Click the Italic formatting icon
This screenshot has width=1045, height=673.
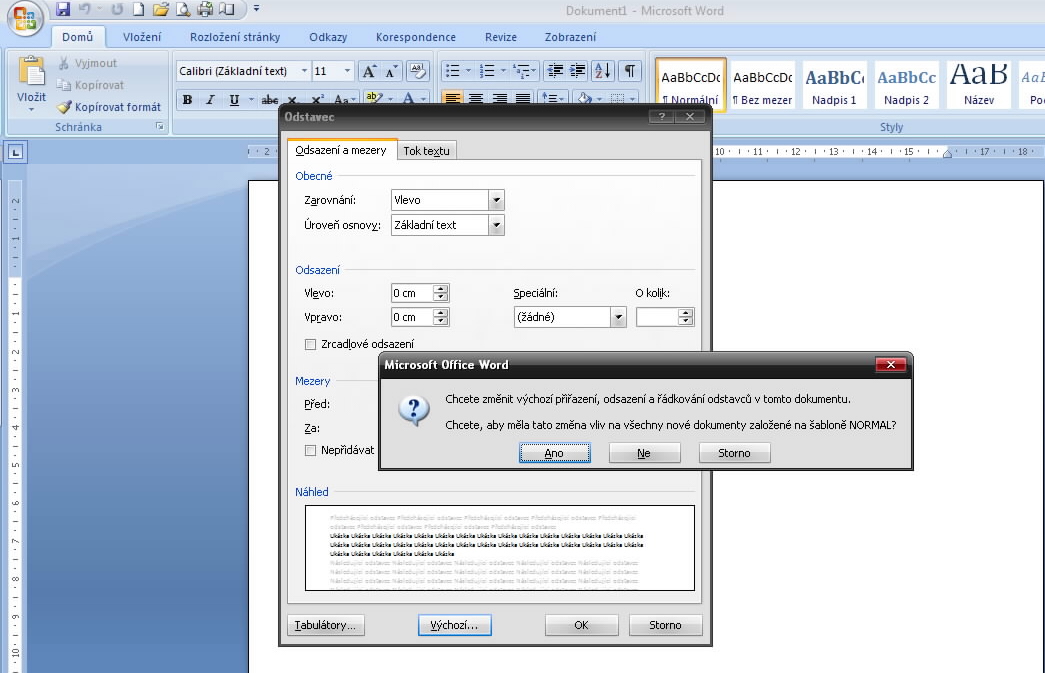(210, 100)
